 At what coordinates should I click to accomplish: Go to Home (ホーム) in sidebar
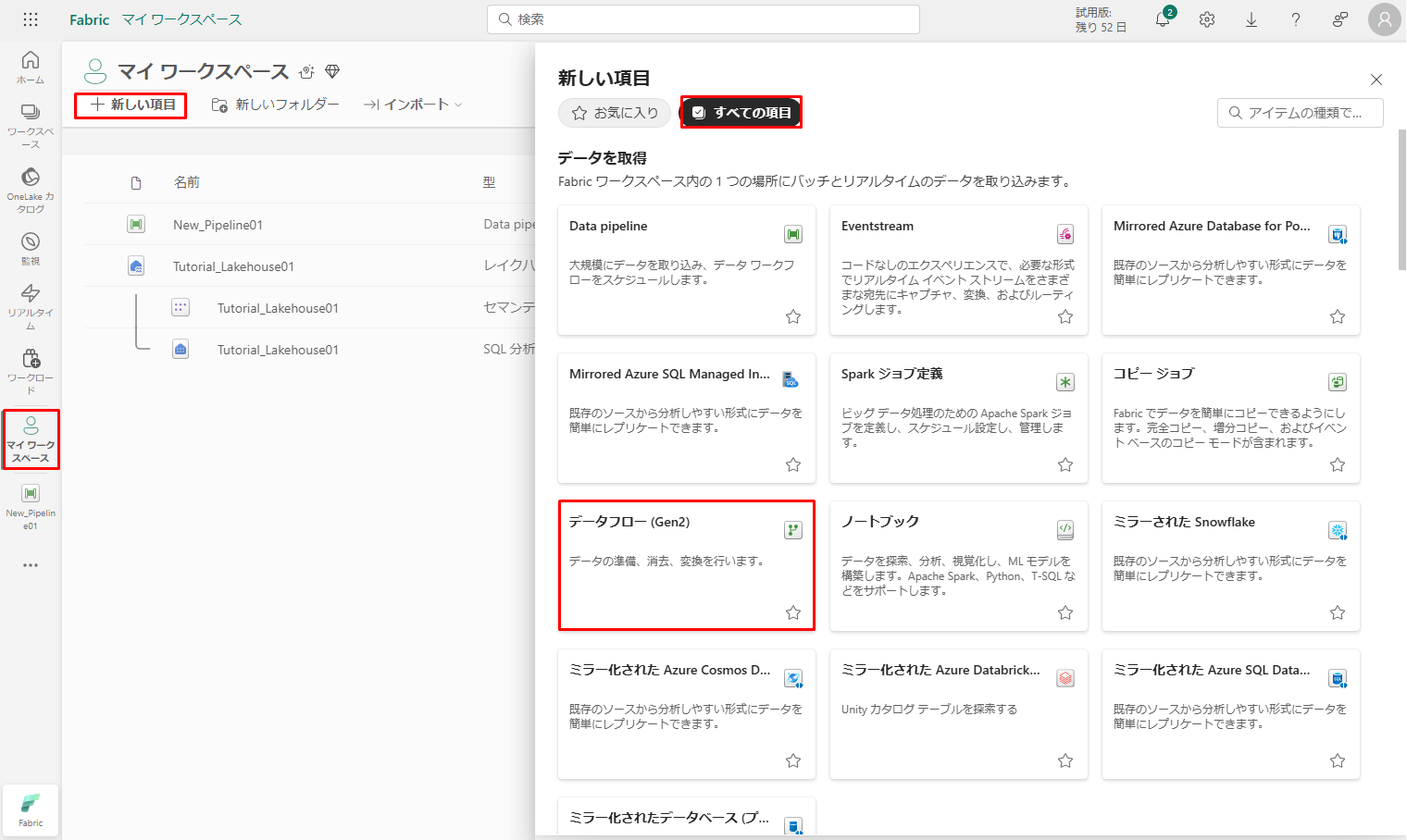tap(31, 67)
